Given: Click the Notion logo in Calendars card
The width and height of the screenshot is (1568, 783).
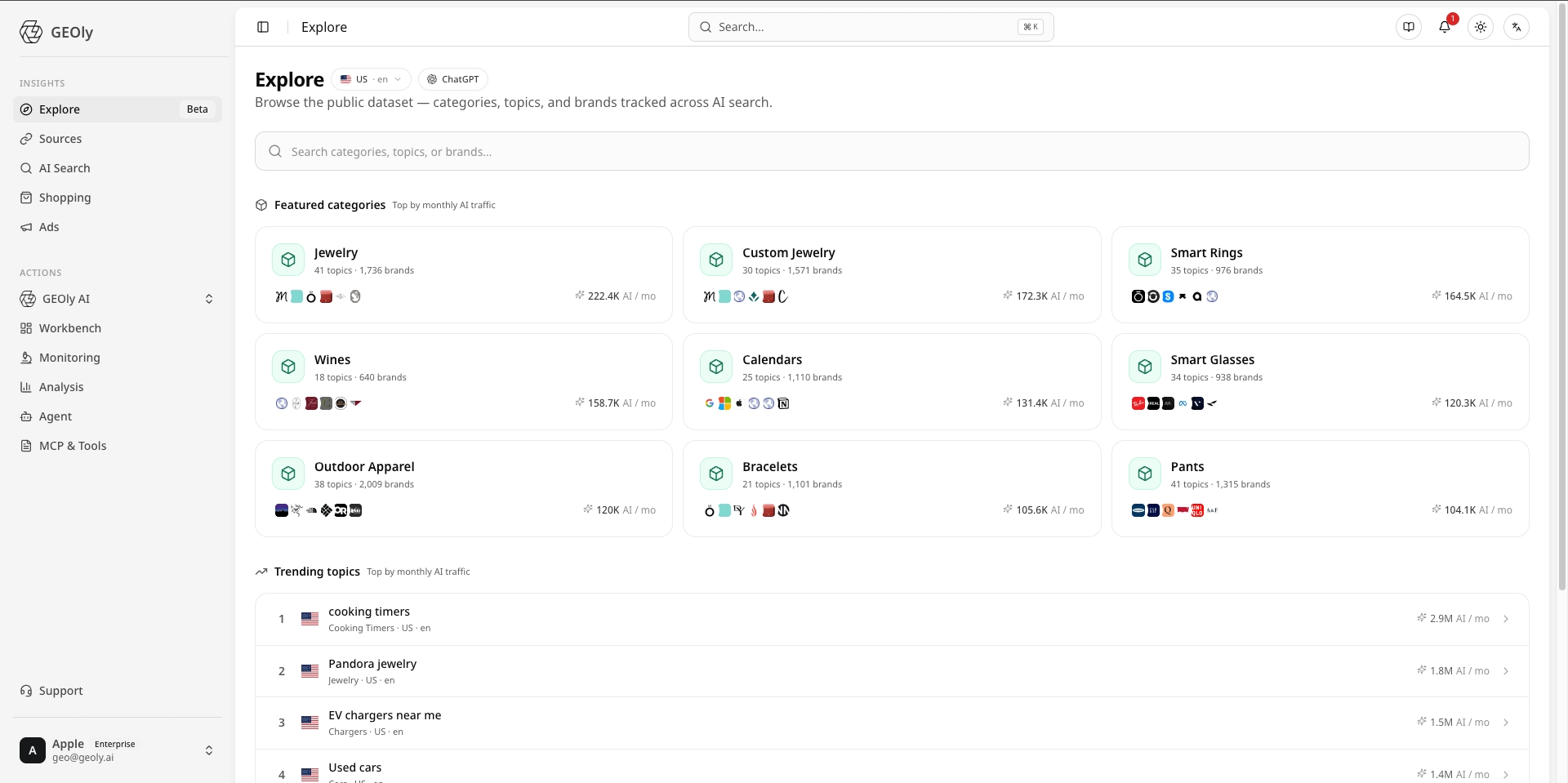Looking at the screenshot, I should click(783, 403).
